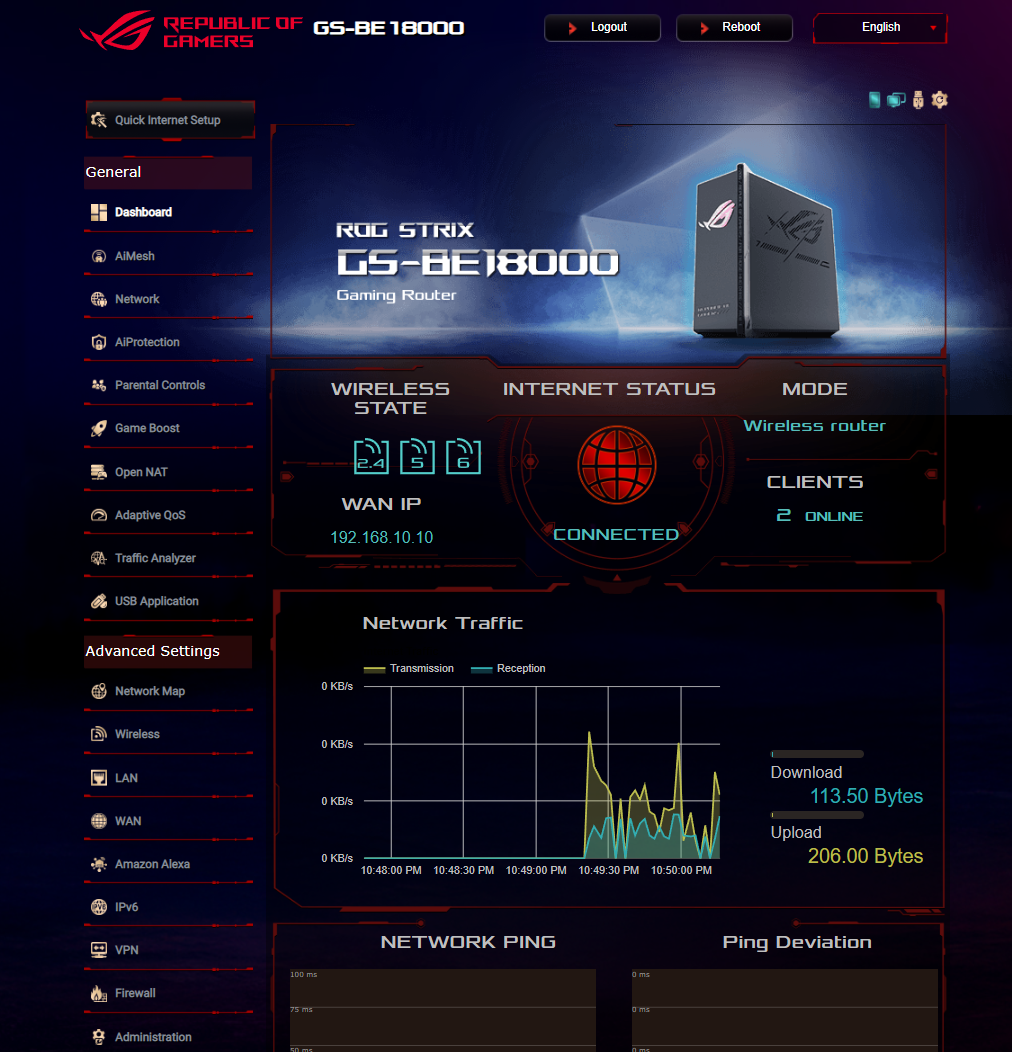Viewport: 1012px width, 1052px height.
Task: Open Wireless advanced settings
Action: (137, 734)
